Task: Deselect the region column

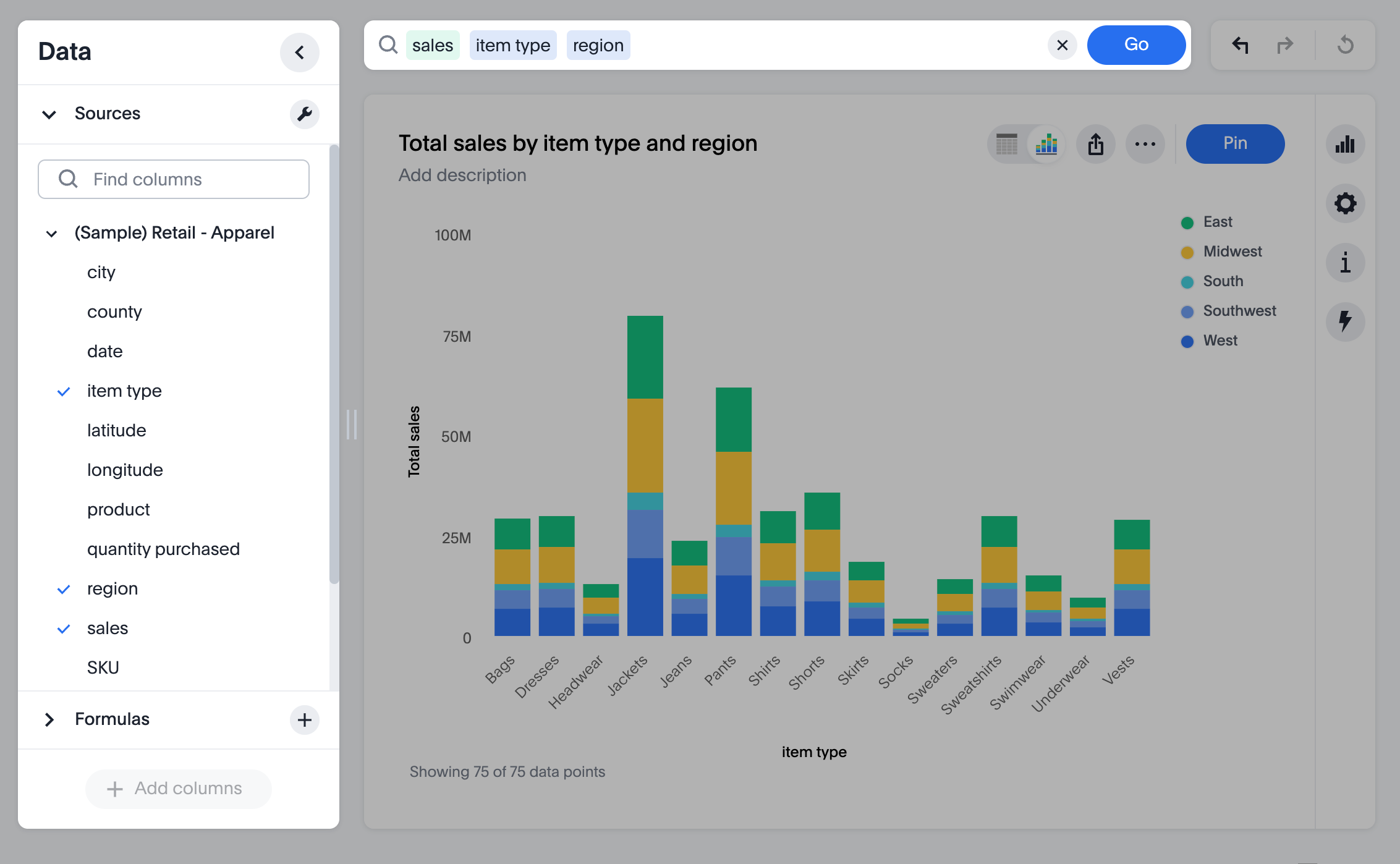Action: pos(64,588)
